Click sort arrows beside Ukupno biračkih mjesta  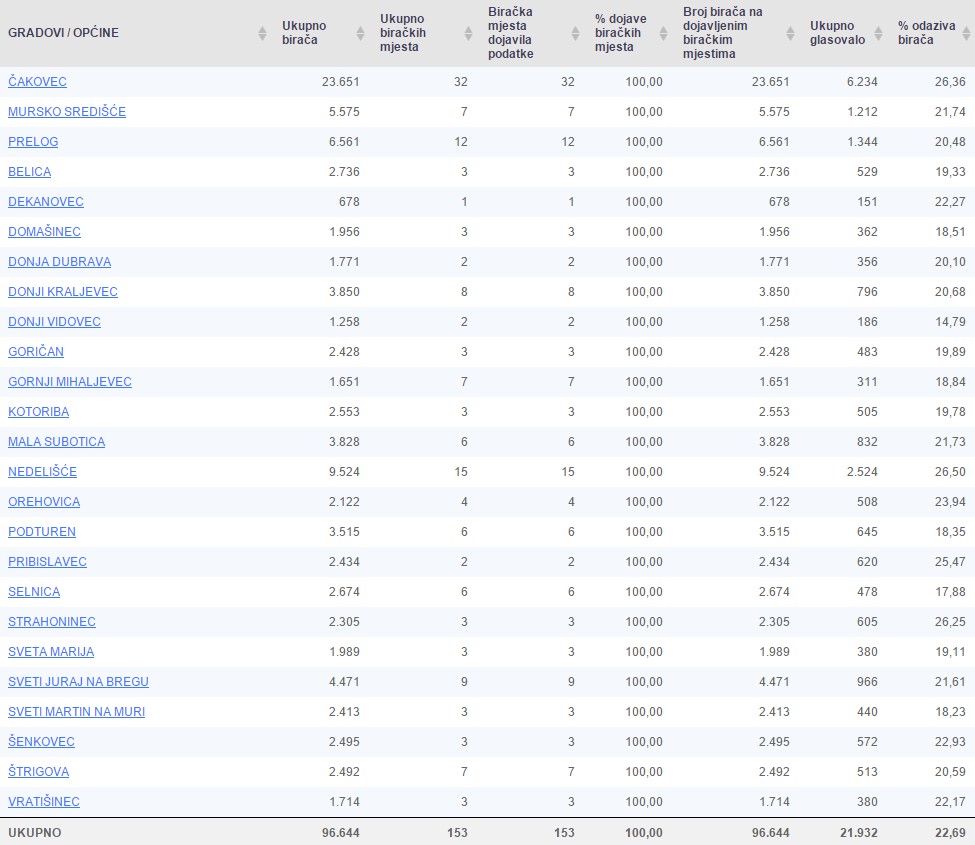click(467, 33)
